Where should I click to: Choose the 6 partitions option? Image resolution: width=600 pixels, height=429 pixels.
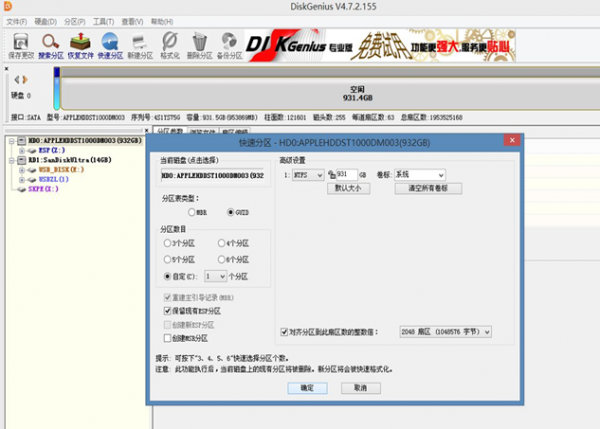tap(221, 259)
